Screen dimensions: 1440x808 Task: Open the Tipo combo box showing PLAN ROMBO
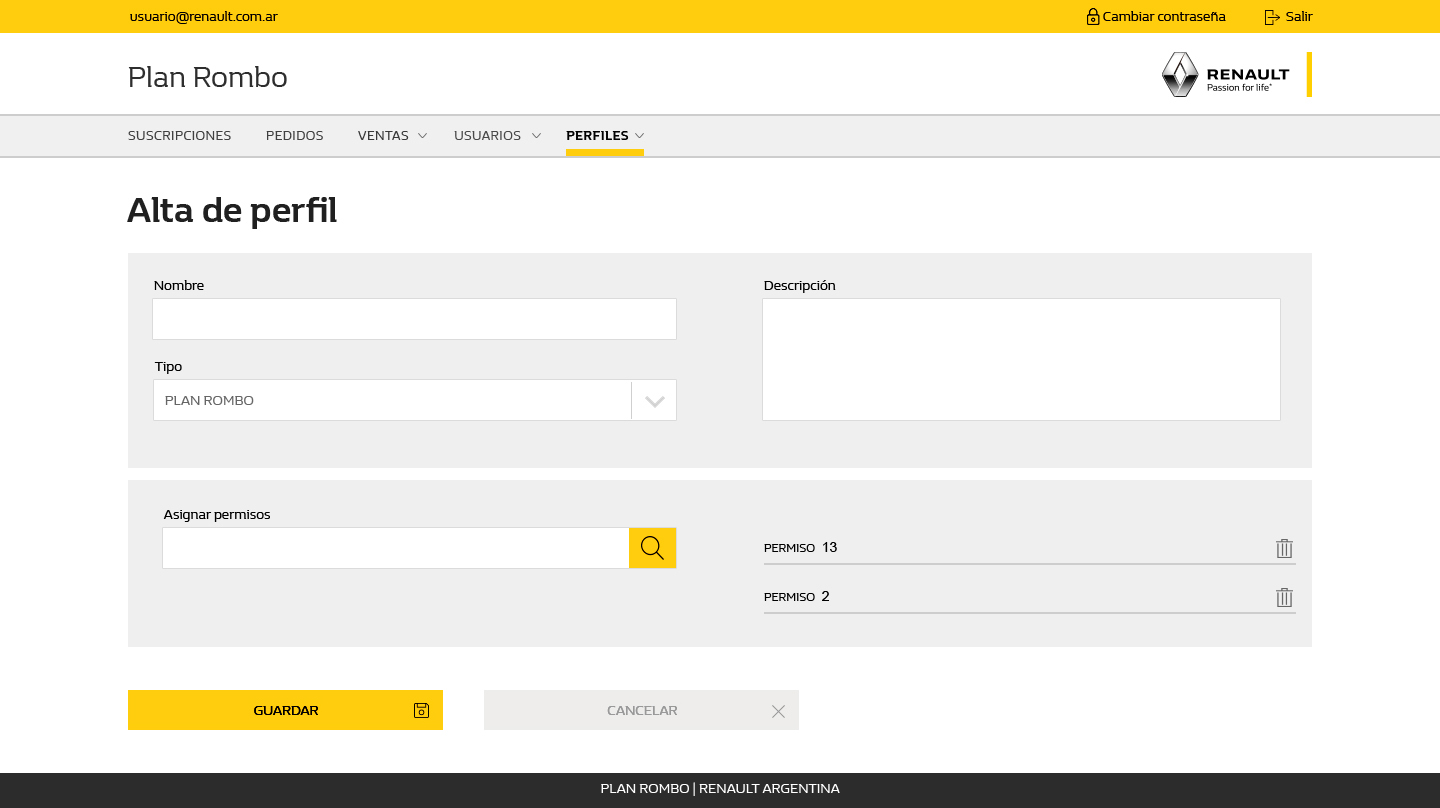[x=415, y=400]
